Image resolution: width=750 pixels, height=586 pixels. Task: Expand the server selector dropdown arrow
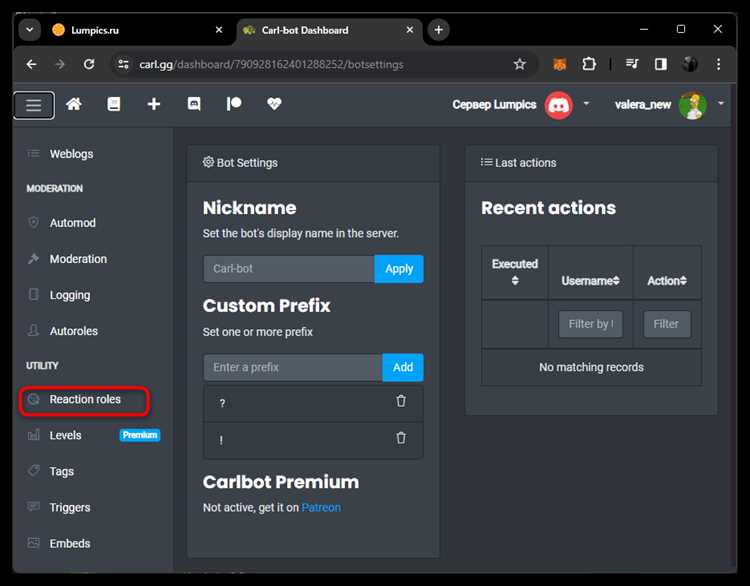(x=586, y=103)
